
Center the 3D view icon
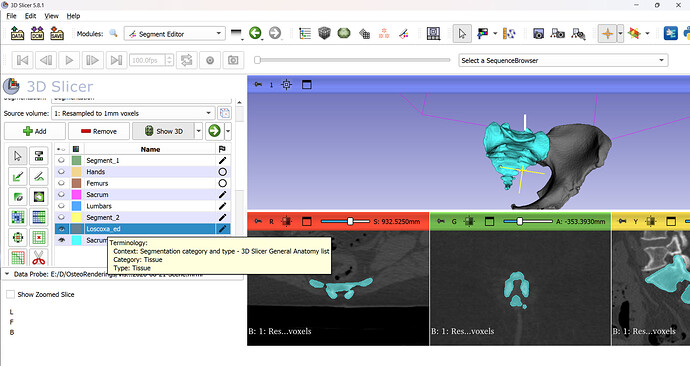coord(286,84)
